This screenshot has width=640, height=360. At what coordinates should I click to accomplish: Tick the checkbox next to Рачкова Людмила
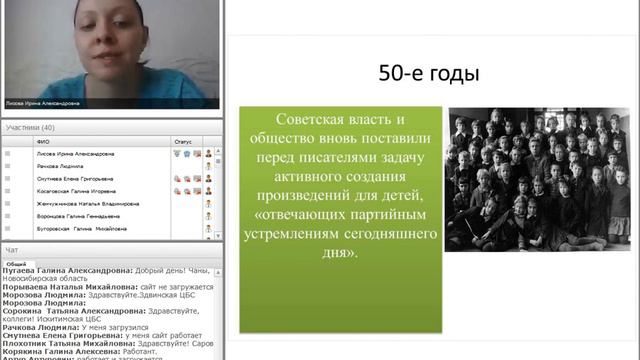7,166
